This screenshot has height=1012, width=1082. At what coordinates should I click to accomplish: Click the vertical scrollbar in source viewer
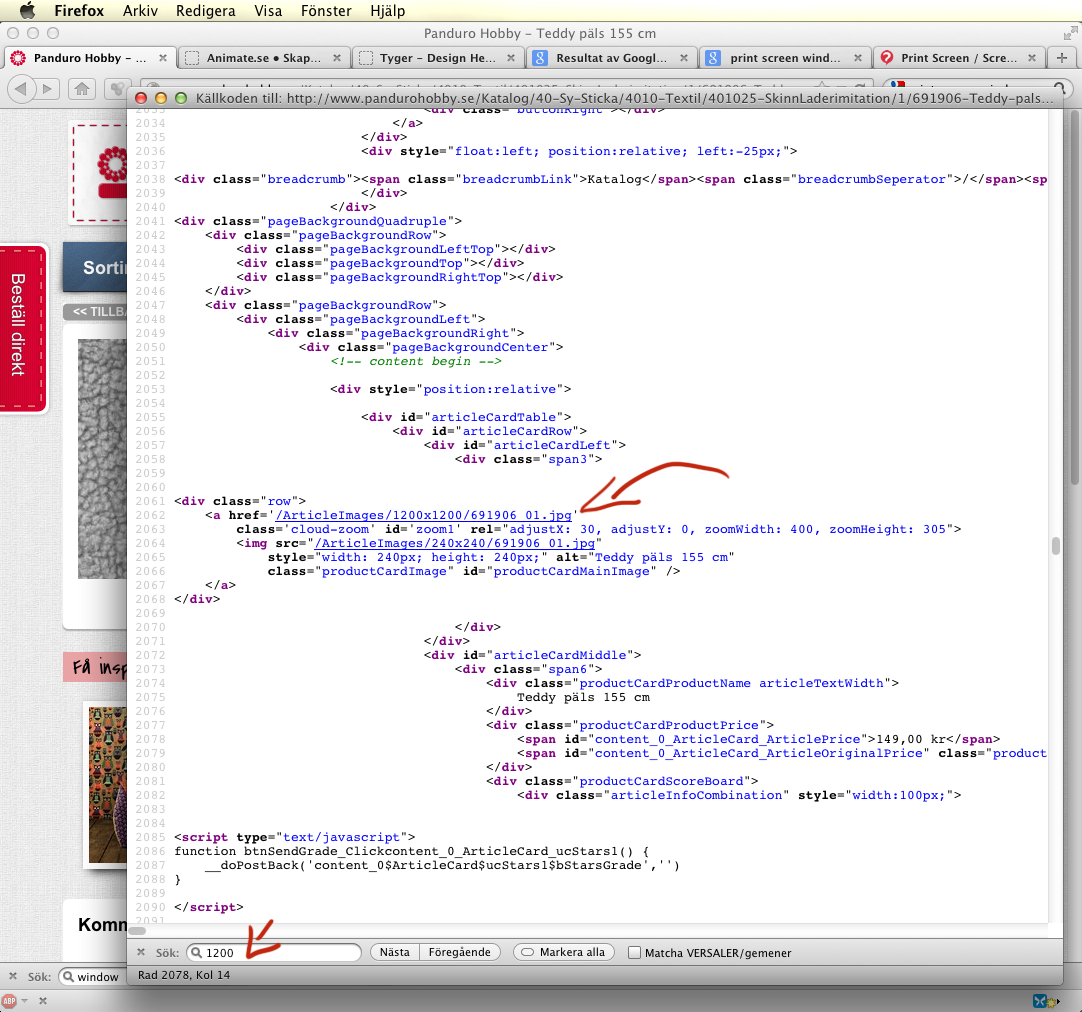[x=1056, y=546]
